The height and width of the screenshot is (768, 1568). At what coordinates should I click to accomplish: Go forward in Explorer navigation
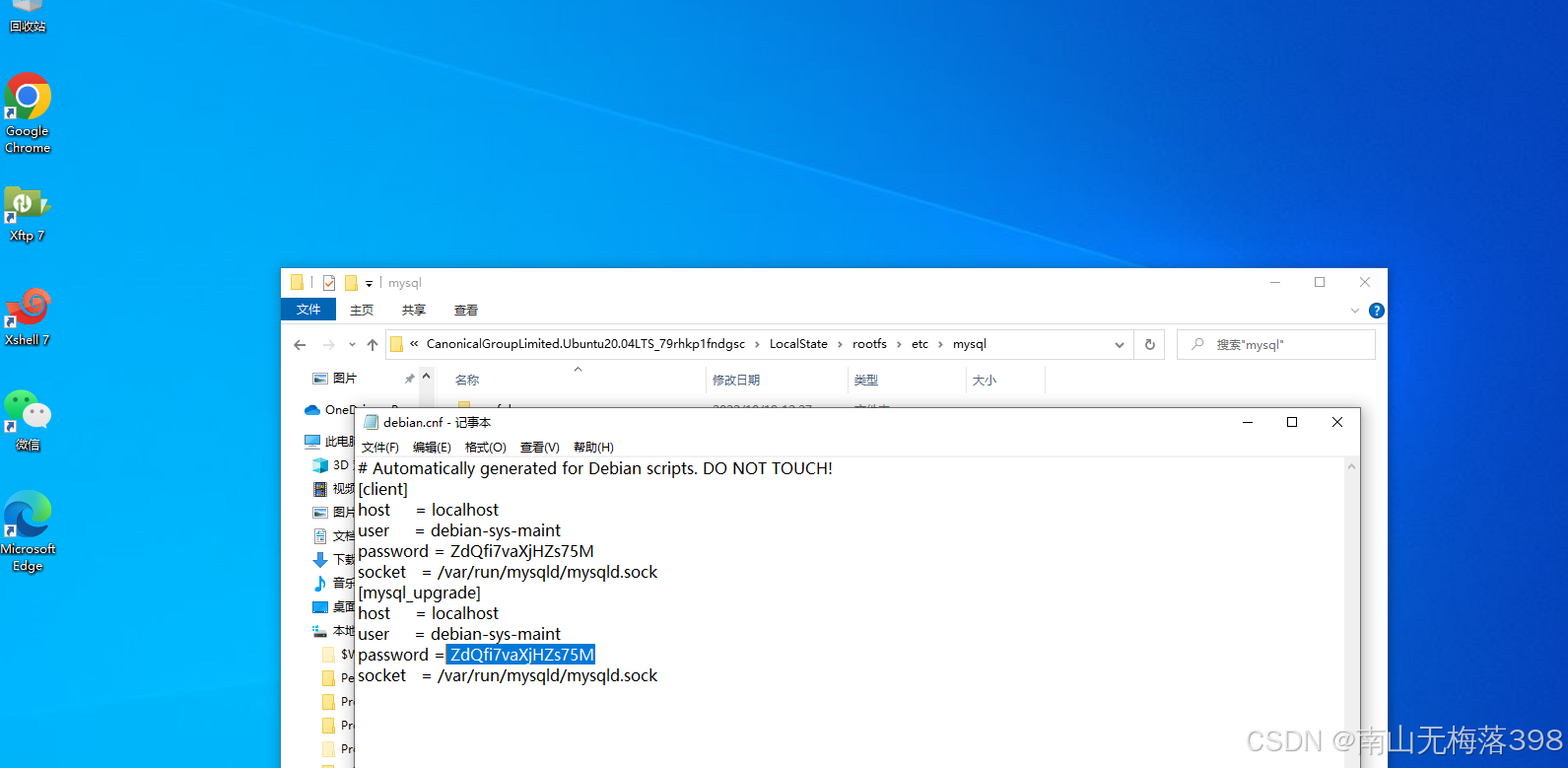[329, 345]
